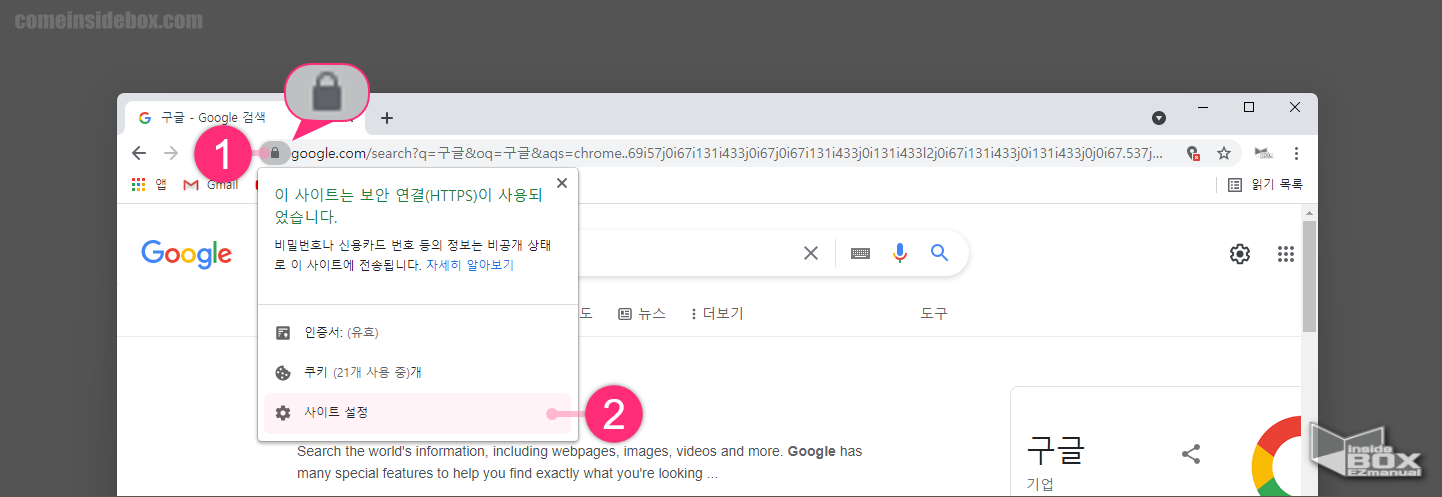Open the 앱 apps bookmark shortcut
This screenshot has height=497, width=1442.
(x=149, y=184)
